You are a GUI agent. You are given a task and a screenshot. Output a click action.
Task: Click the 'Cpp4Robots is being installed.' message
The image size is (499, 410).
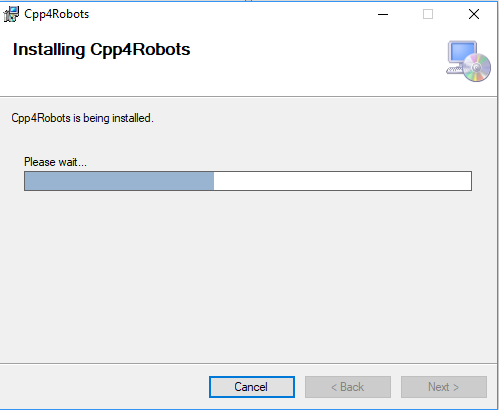click(x=82, y=118)
